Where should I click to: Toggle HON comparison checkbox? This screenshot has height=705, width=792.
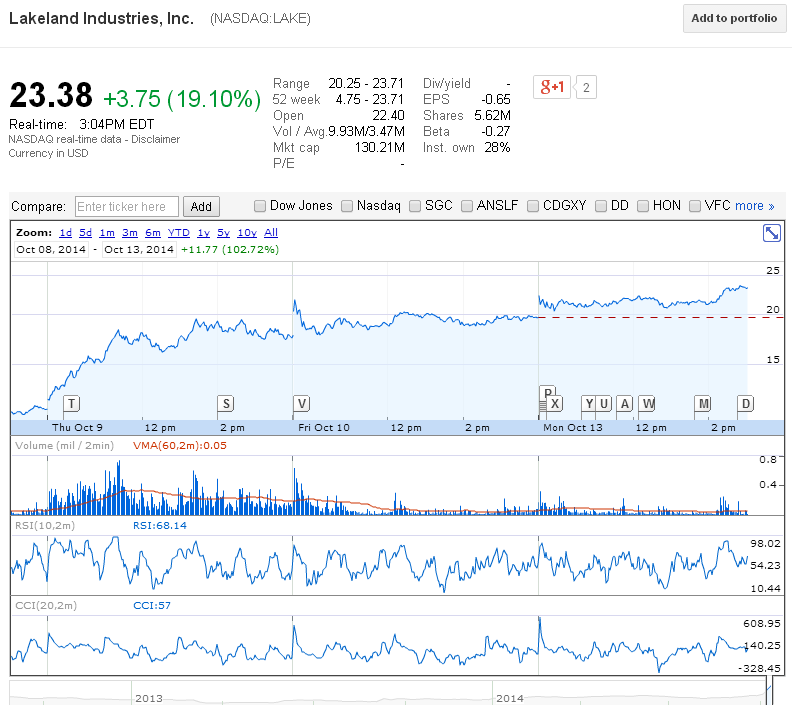point(642,206)
